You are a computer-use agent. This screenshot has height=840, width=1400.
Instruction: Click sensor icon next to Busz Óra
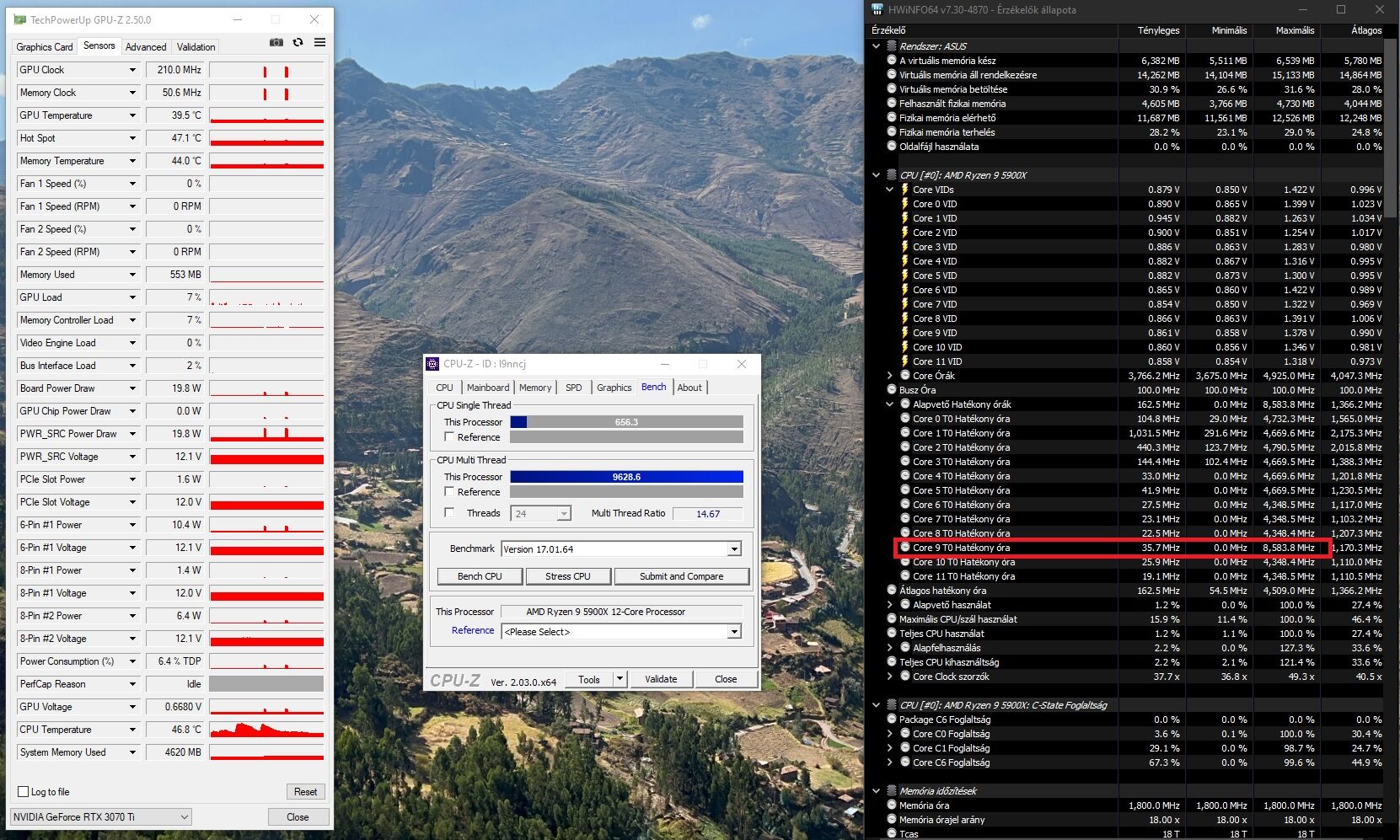(x=892, y=390)
